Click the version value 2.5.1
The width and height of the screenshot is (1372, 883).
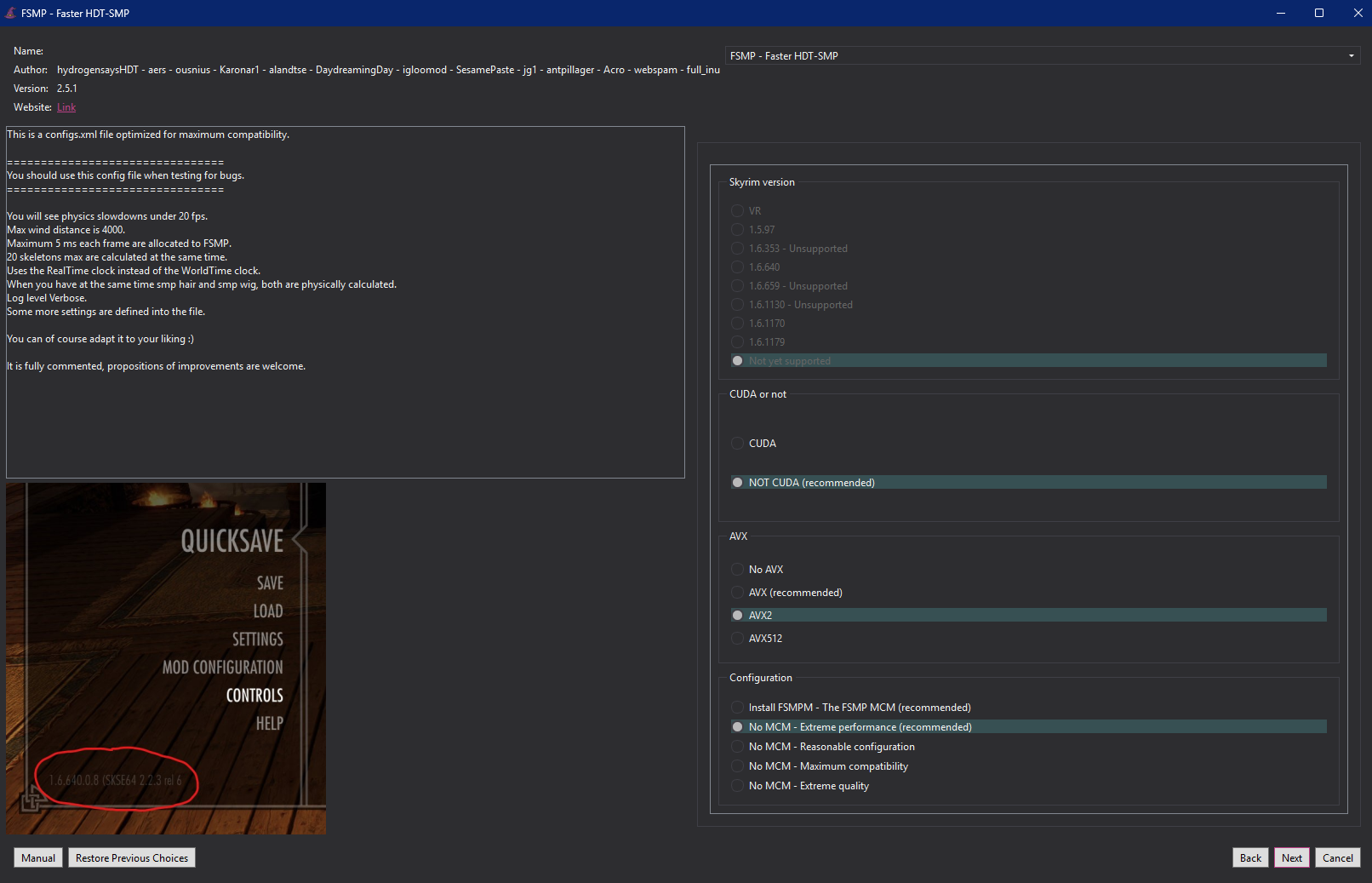coord(67,89)
